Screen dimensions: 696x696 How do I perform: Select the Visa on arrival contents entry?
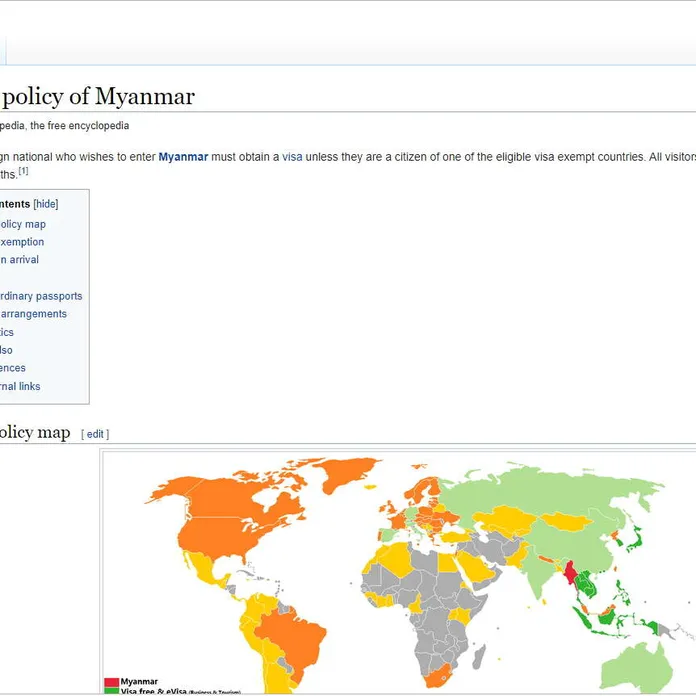click(20, 260)
